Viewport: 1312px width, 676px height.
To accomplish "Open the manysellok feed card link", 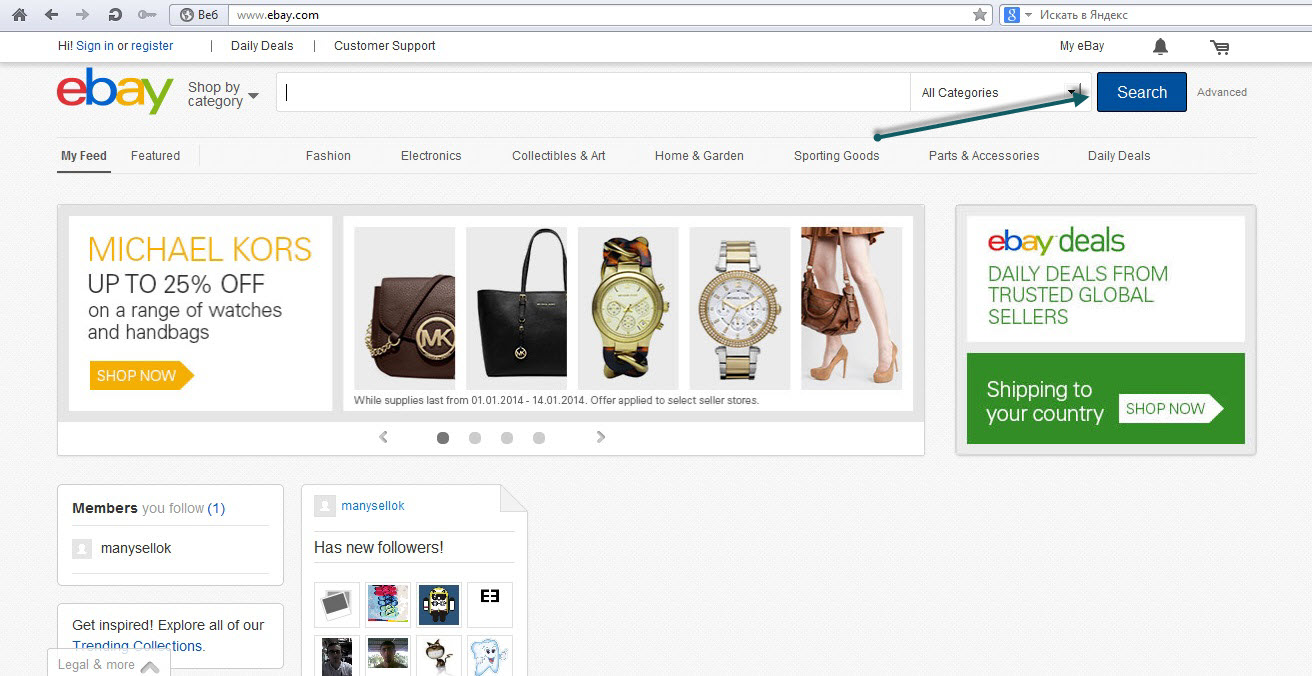I will [373, 506].
